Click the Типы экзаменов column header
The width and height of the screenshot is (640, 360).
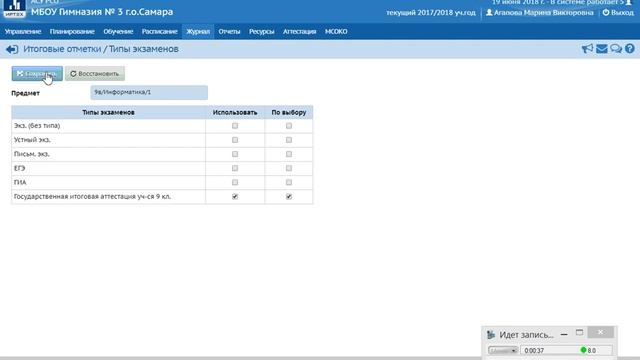coord(108,112)
